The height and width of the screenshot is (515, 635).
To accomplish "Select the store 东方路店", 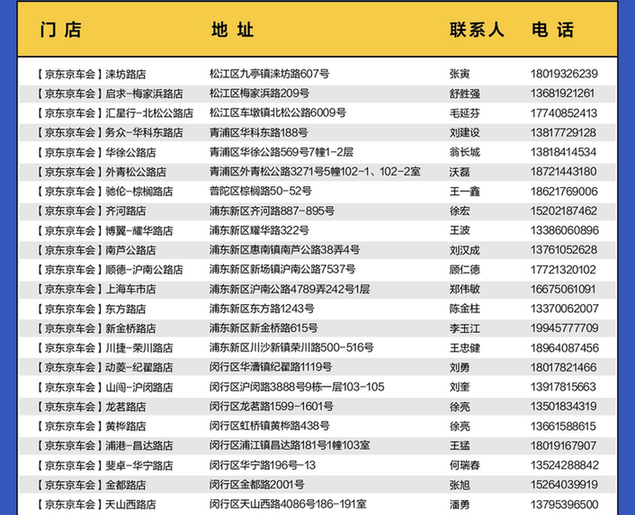I will pyautogui.click(x=126, y=309).
